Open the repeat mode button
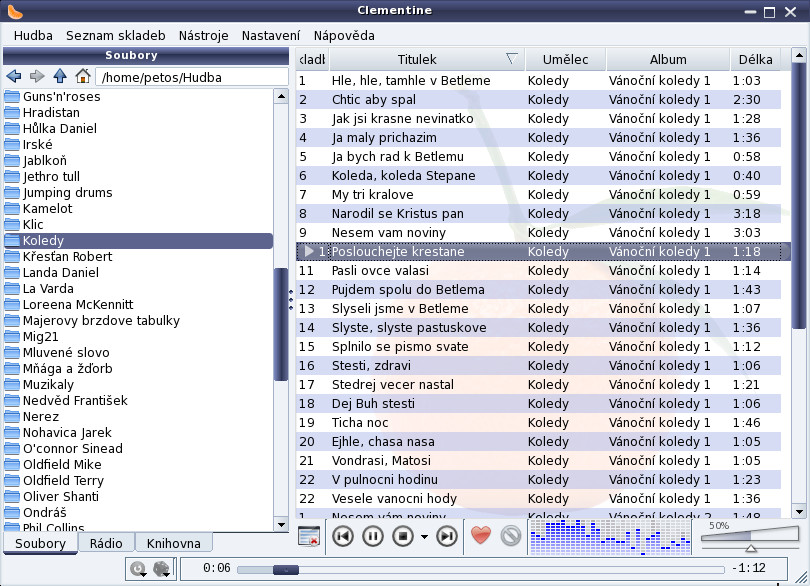Image resolution: width=810 pixels, height=586 pixels. pos(138,568)
